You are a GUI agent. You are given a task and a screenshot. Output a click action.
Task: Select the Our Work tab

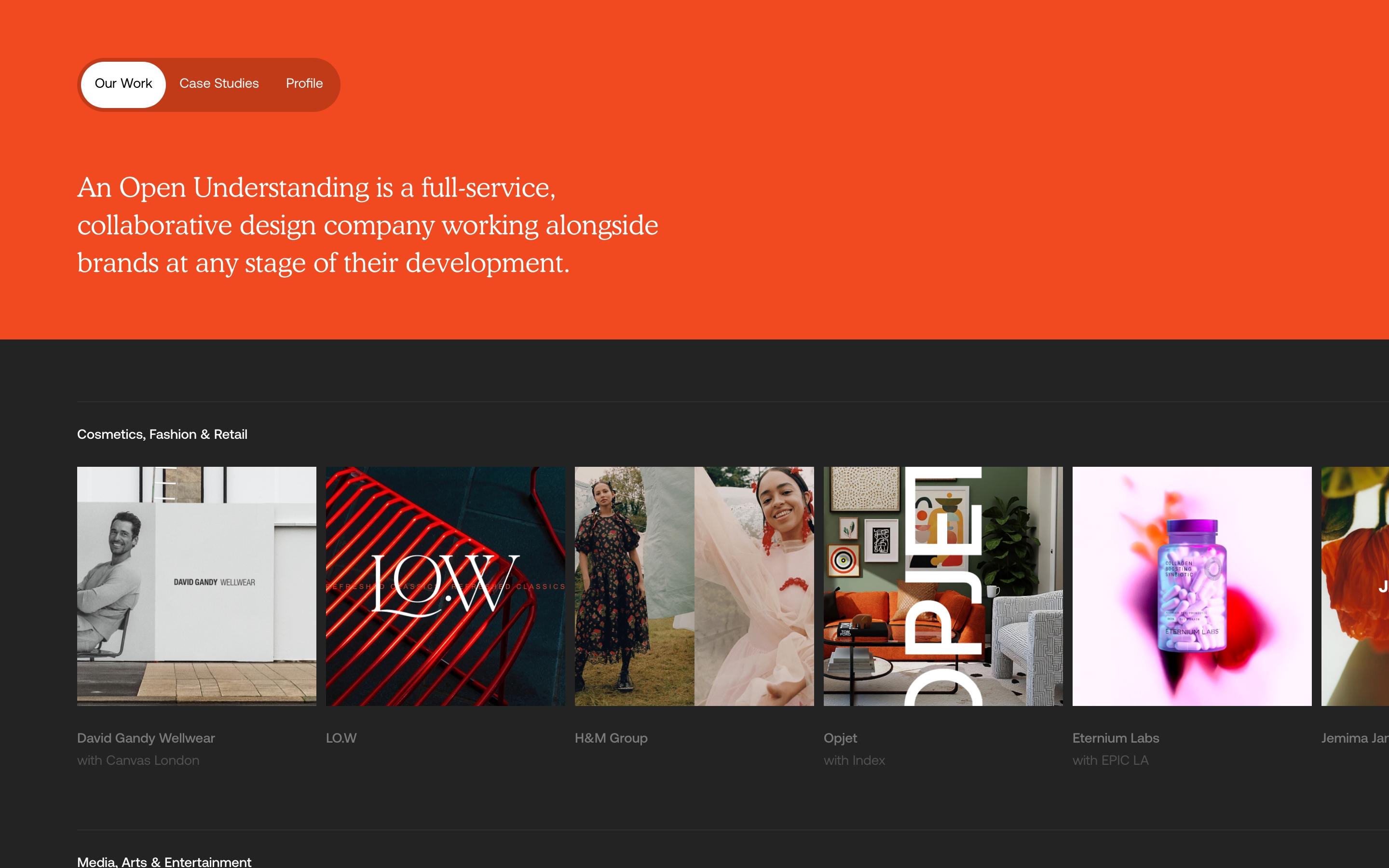pos(123,84)
